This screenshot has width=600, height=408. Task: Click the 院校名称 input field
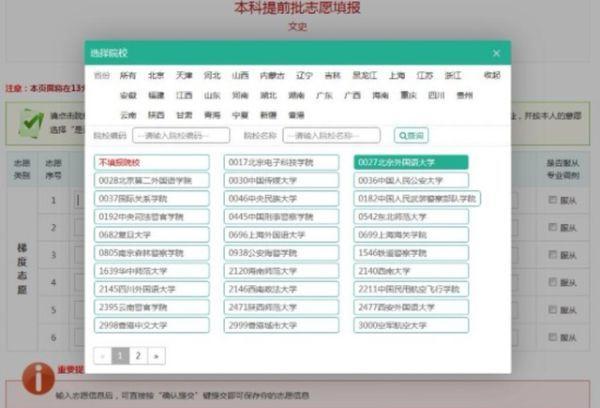pos(331,135)
